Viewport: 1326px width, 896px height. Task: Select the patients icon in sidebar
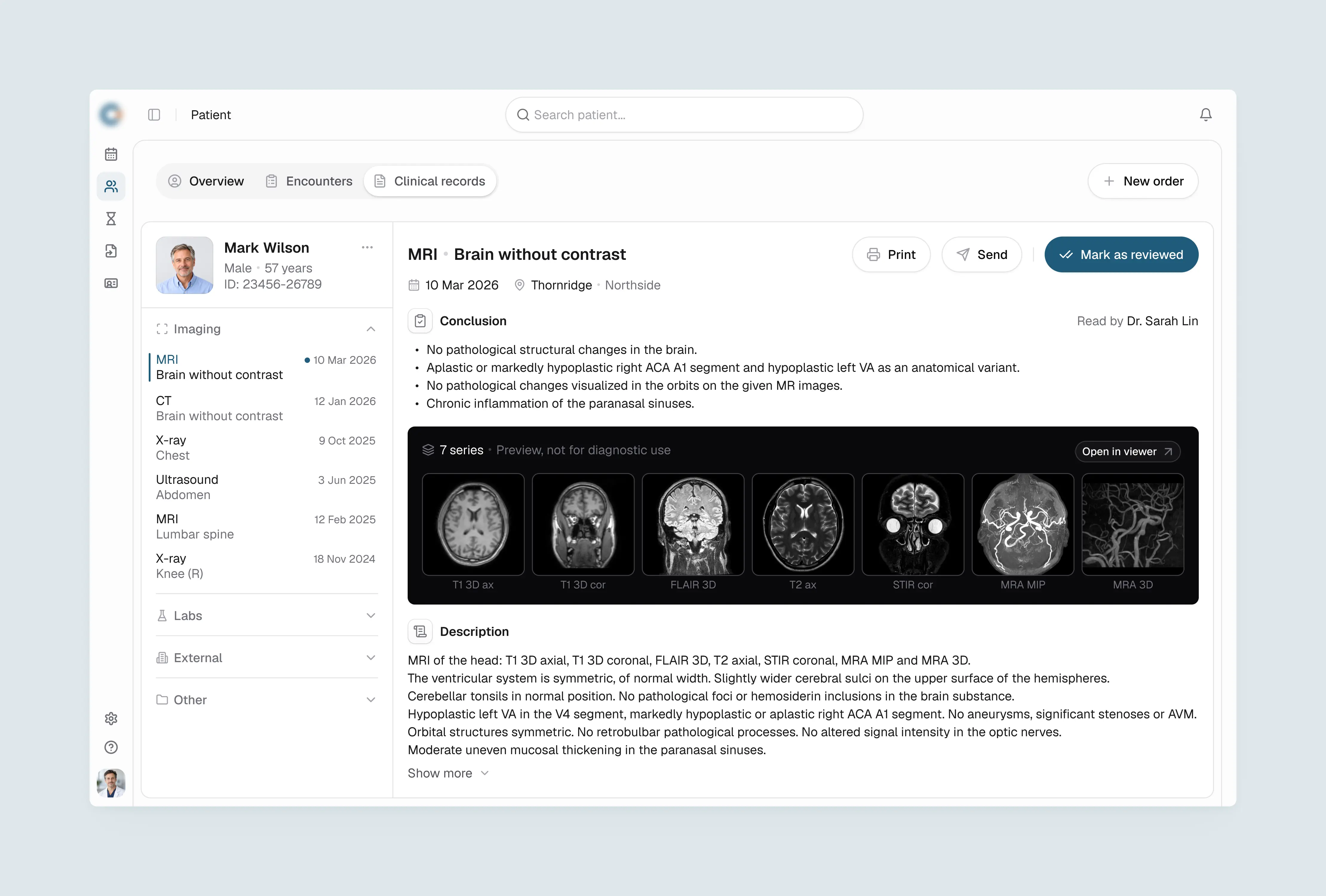[x=111, y=187]
